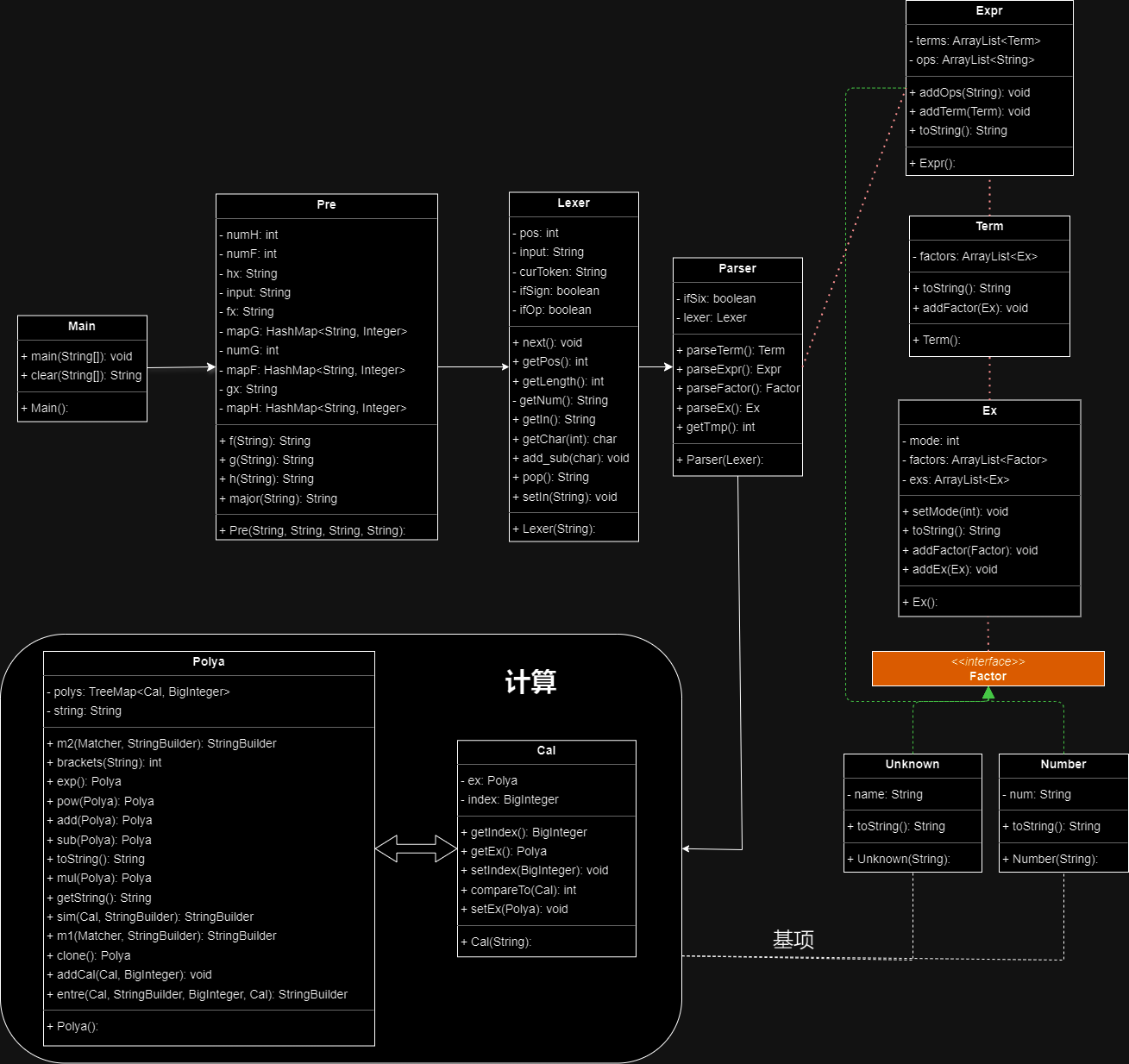This screenshot has height=1064, width=1129.
Task: Select the compareTo(Cal): int method
Action: point(518,890)
